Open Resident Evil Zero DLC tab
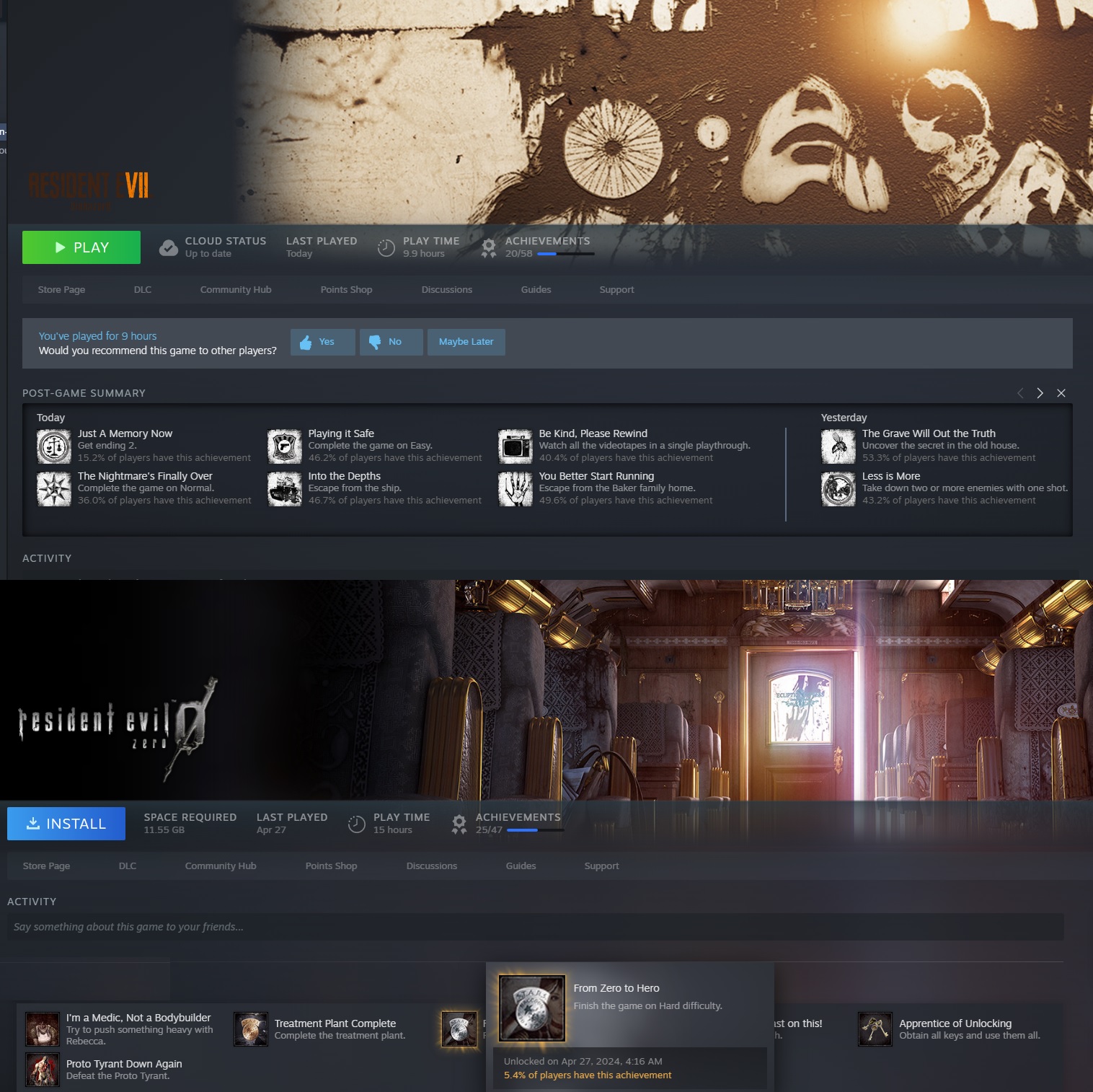The height and width of the screenshot is (1092, 1093). (x=128, y=866)
